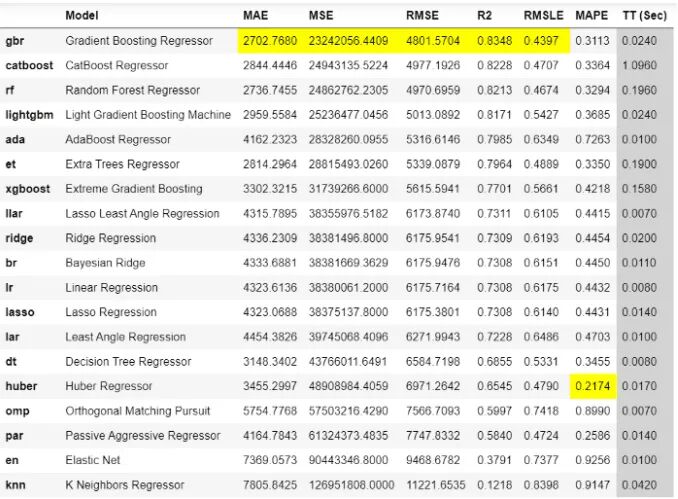
Task: Select the xgboost row index label
Action: tap(27, 189)
